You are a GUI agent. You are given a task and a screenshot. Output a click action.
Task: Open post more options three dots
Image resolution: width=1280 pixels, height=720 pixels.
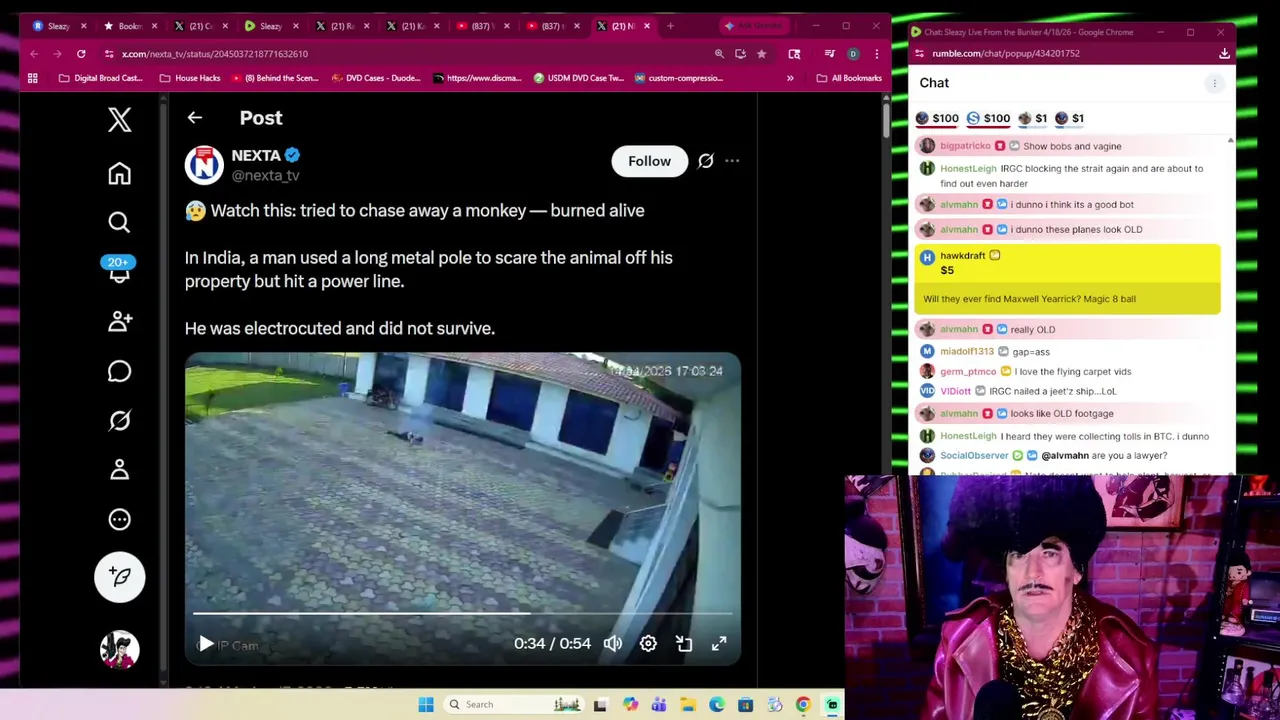tap(732, 161)
